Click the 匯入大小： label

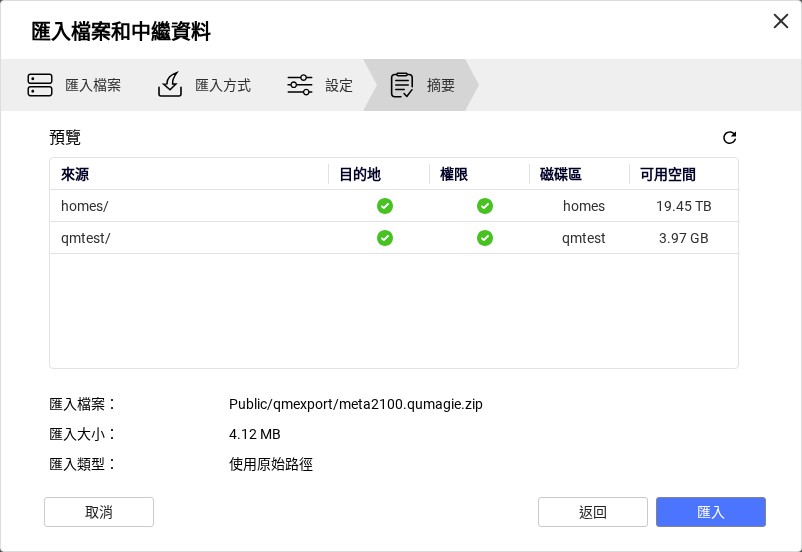click(82, 434)
